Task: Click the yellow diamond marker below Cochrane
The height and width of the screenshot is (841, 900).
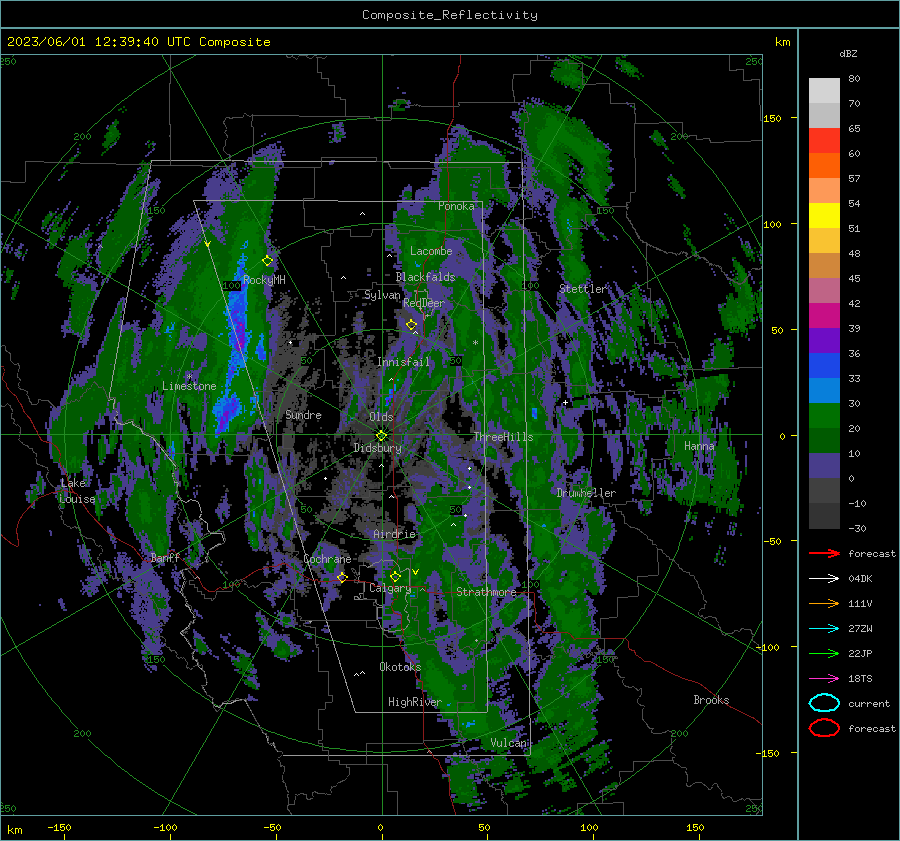Action: [342, 577]
